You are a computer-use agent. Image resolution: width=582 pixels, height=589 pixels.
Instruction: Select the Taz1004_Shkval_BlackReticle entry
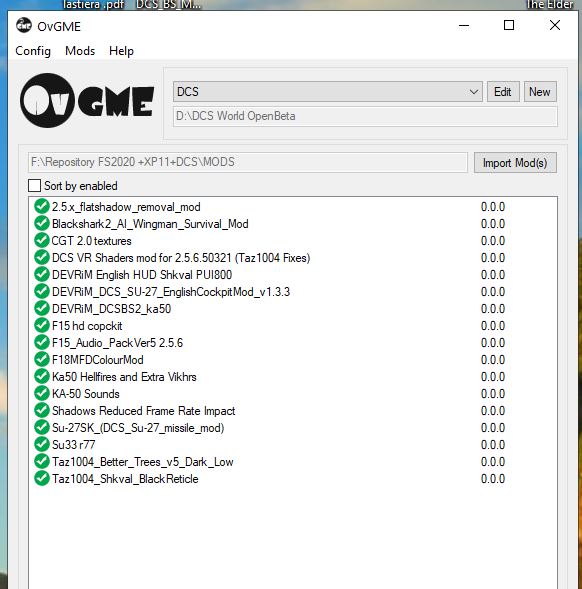click(125, 479)
